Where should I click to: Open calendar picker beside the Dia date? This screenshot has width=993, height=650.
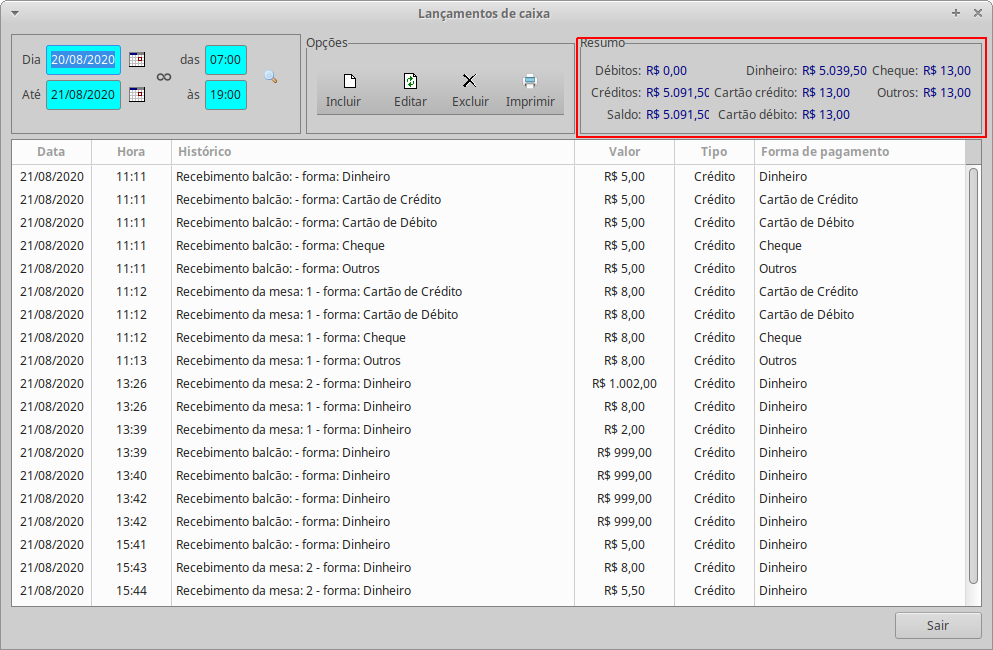pos(137,60)
